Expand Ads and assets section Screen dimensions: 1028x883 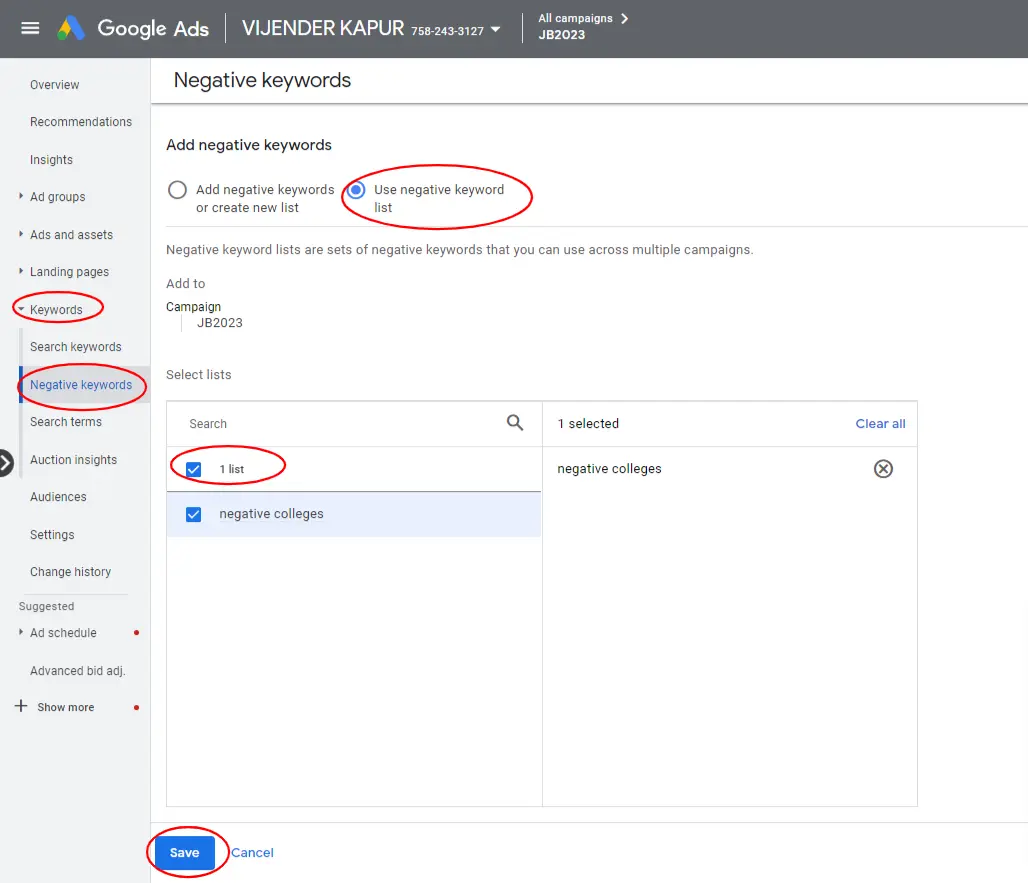tap(21, 234)
